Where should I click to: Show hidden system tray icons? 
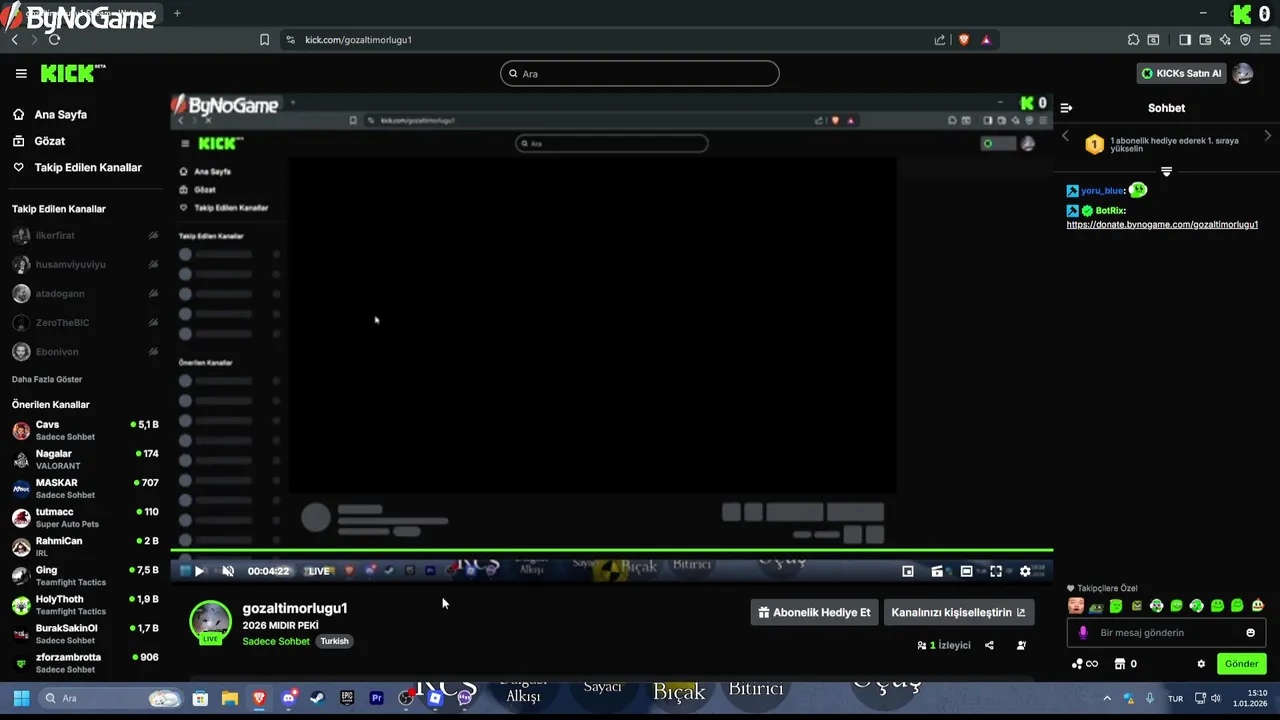1107,698
